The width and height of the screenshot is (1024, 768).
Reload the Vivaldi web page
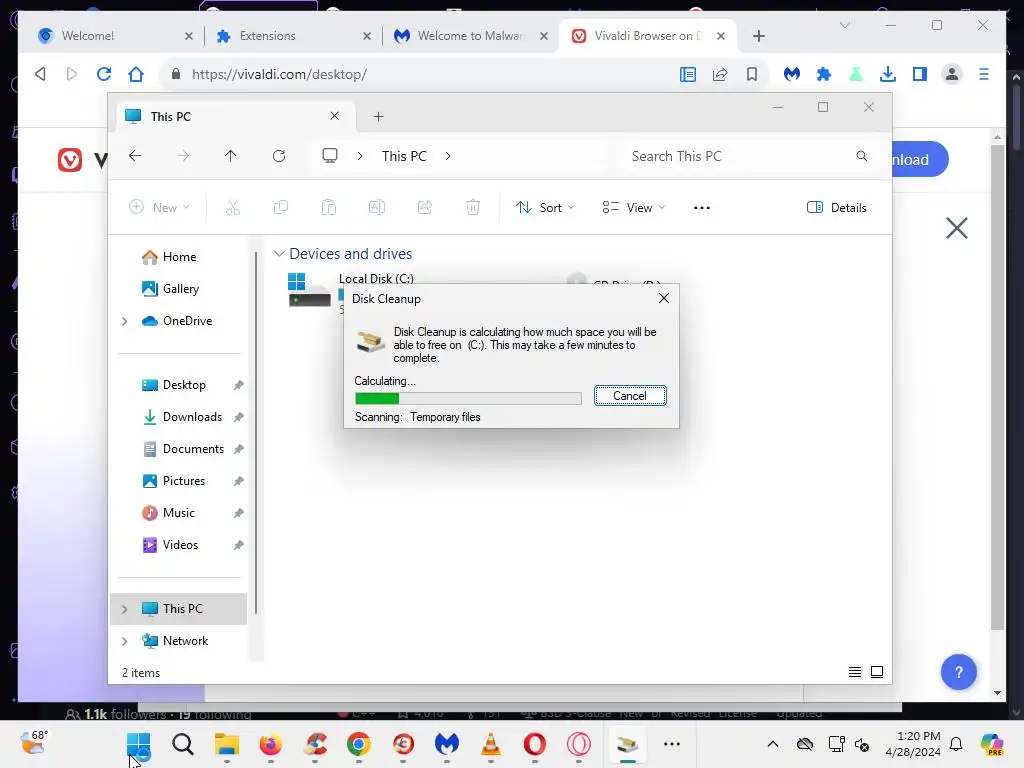coord(104,74)
